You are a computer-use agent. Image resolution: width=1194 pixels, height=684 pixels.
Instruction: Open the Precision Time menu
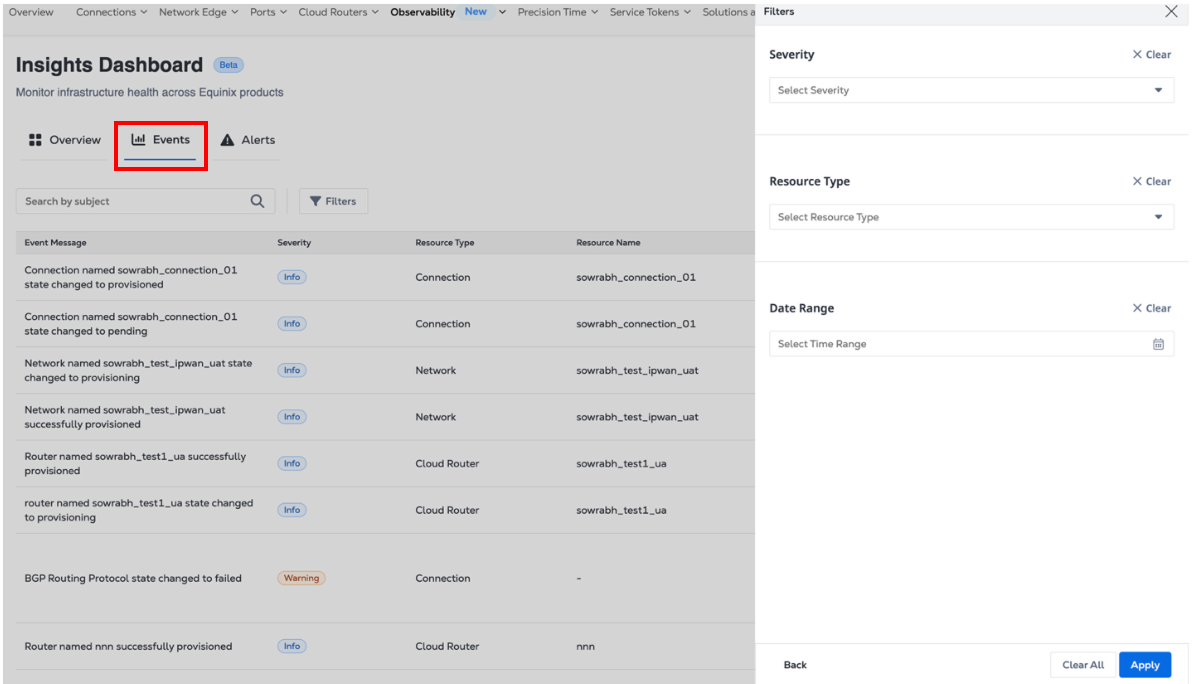coord(557,12)
